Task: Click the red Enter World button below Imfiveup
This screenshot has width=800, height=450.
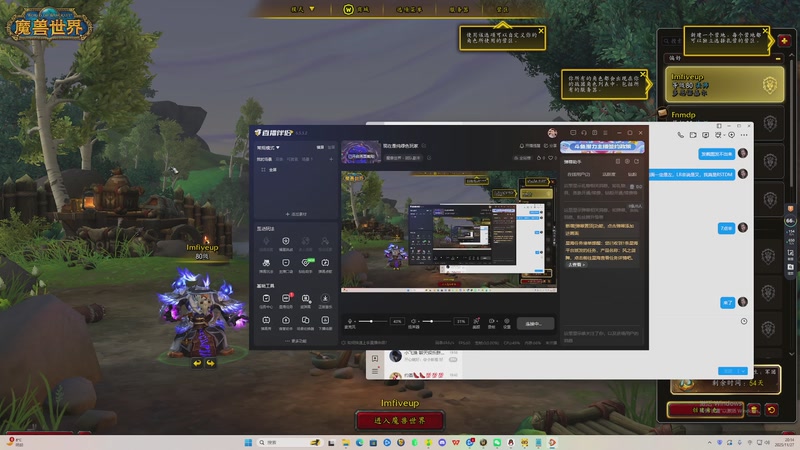Action: point(399,420)
